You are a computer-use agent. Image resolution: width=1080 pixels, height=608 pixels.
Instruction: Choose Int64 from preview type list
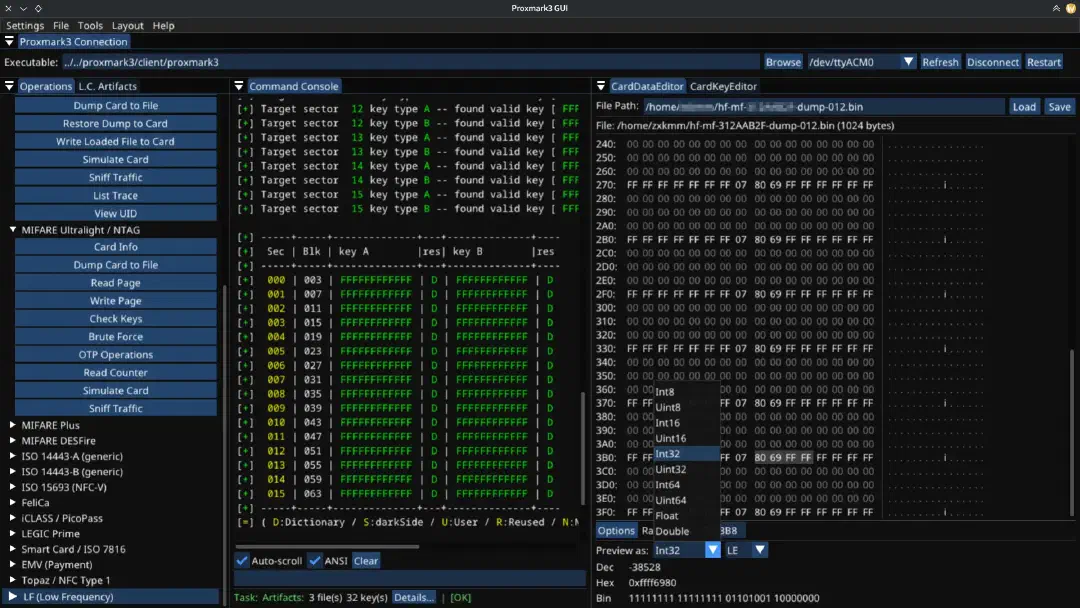pos(686,485)
